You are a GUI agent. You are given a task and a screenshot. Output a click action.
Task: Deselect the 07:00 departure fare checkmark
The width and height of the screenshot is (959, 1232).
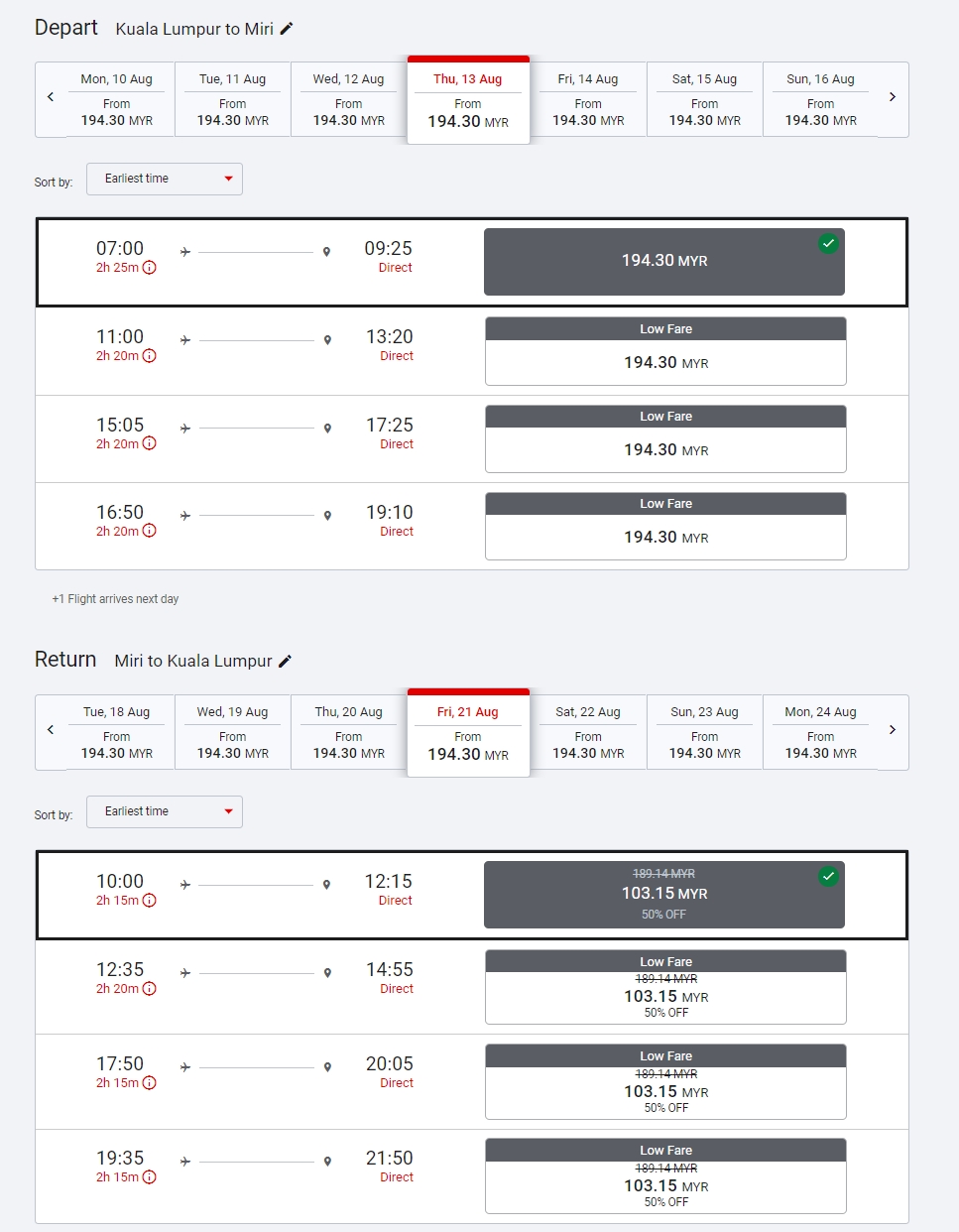pyautogui.click(x=828, y=244)
